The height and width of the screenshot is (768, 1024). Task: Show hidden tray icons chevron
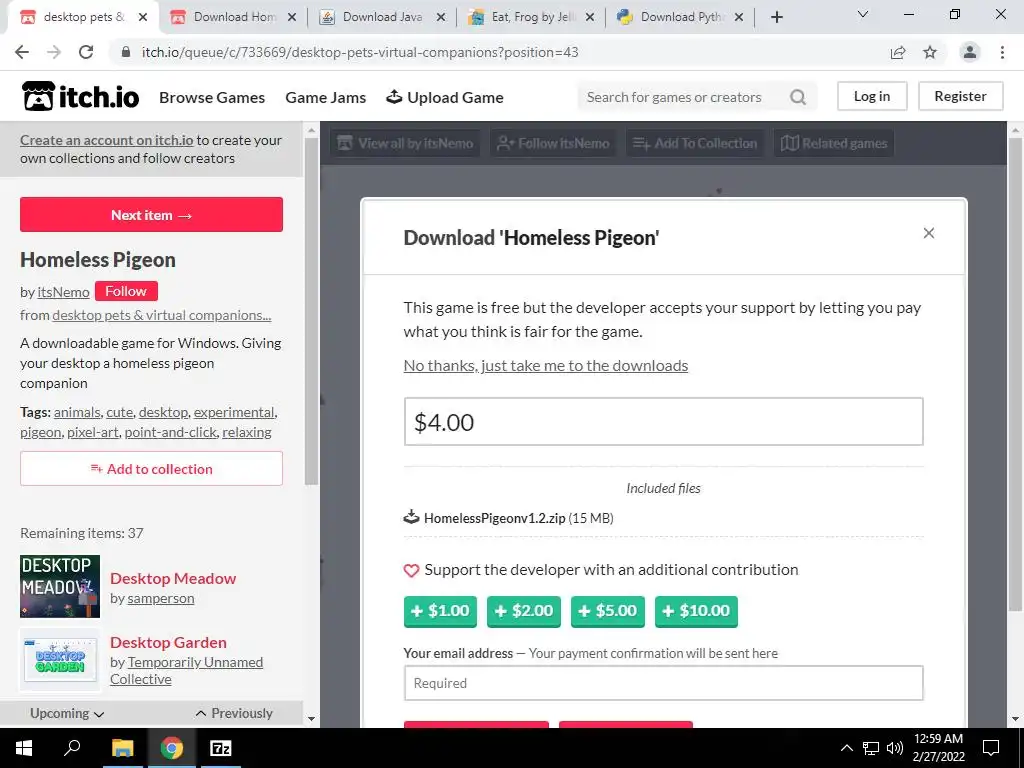(x=846, y=748)
